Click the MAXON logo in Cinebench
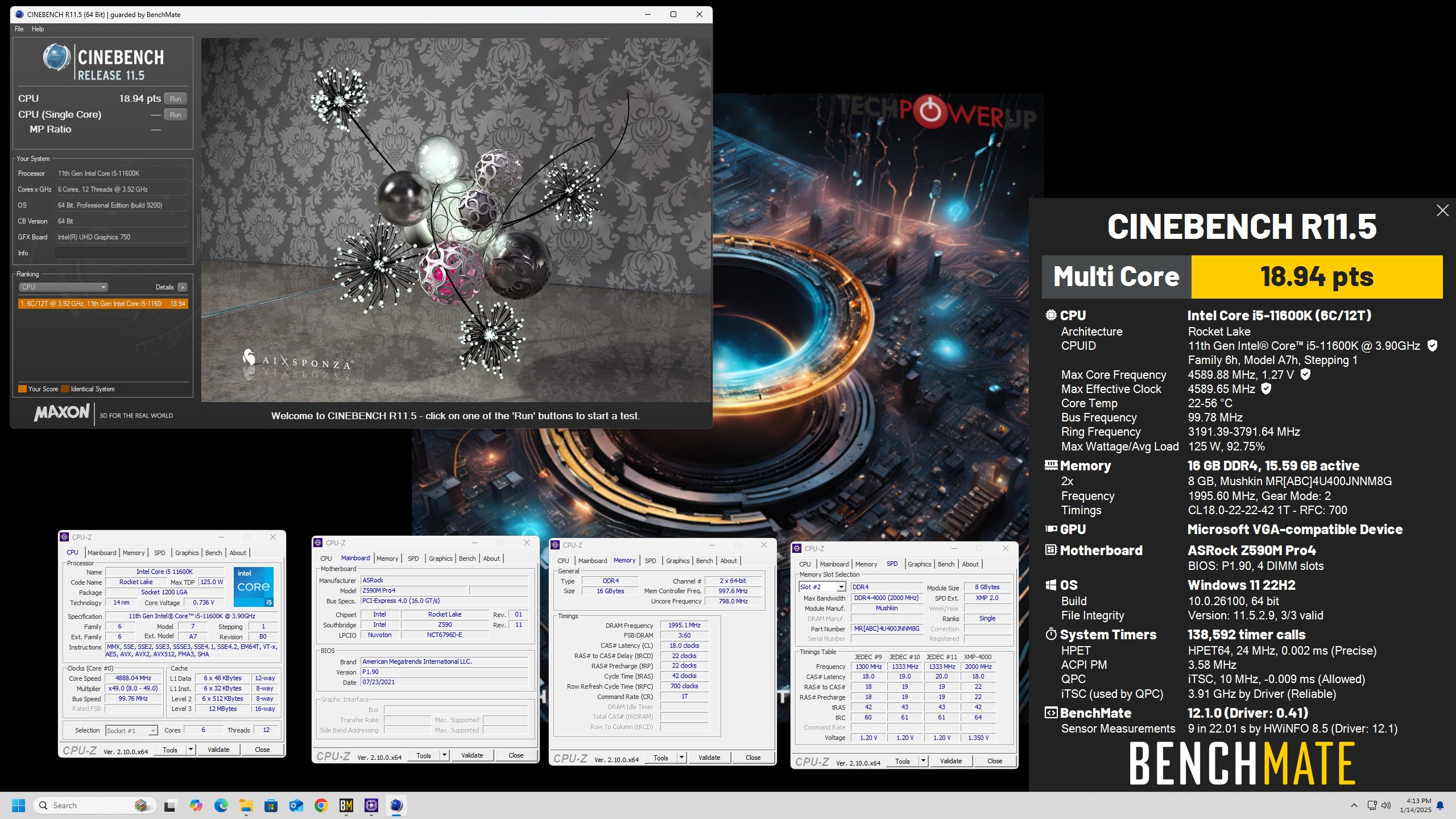This screenshot has height=819, width=1456. (x=62, y=412)
